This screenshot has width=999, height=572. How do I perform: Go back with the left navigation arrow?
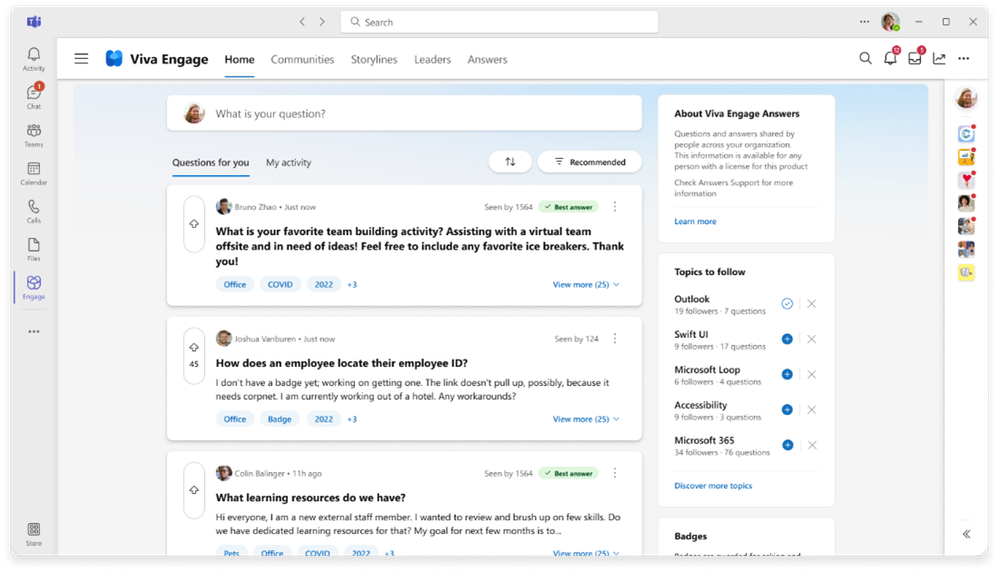click(x=302, y=22)
